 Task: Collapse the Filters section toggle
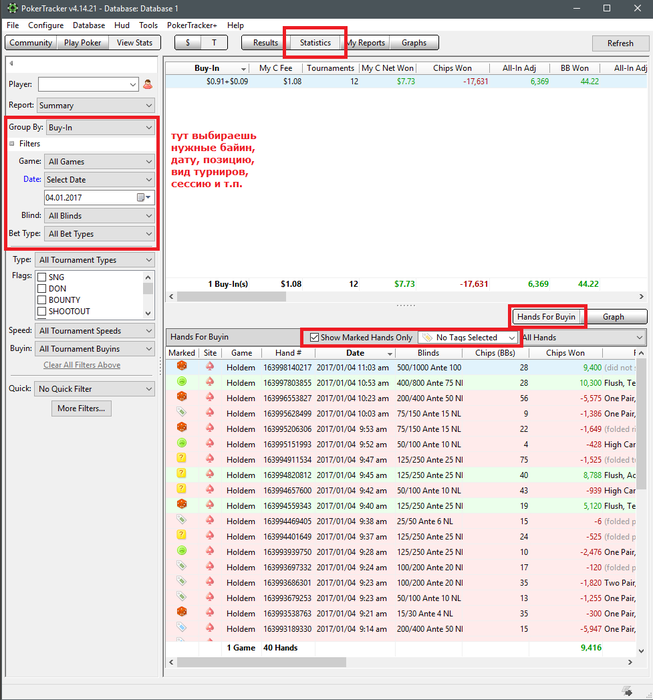click(x=12, y=144)
